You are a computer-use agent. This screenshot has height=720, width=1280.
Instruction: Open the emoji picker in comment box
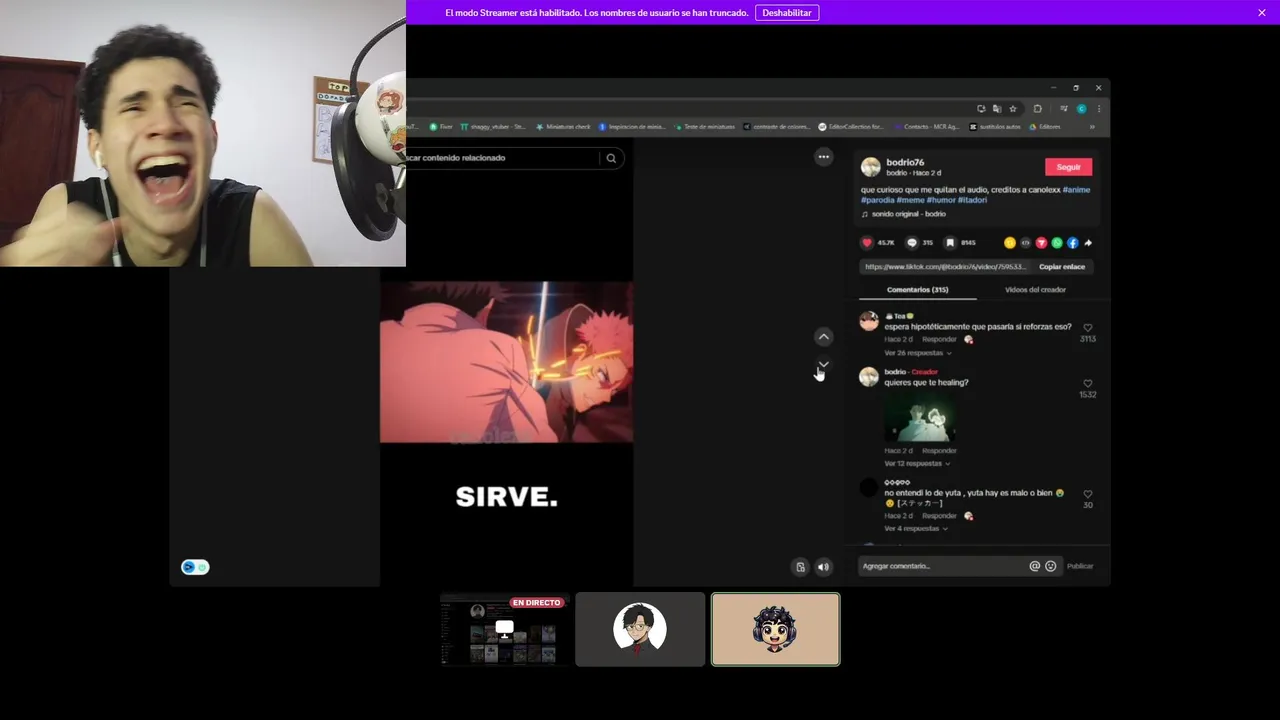coord(1051,566)
